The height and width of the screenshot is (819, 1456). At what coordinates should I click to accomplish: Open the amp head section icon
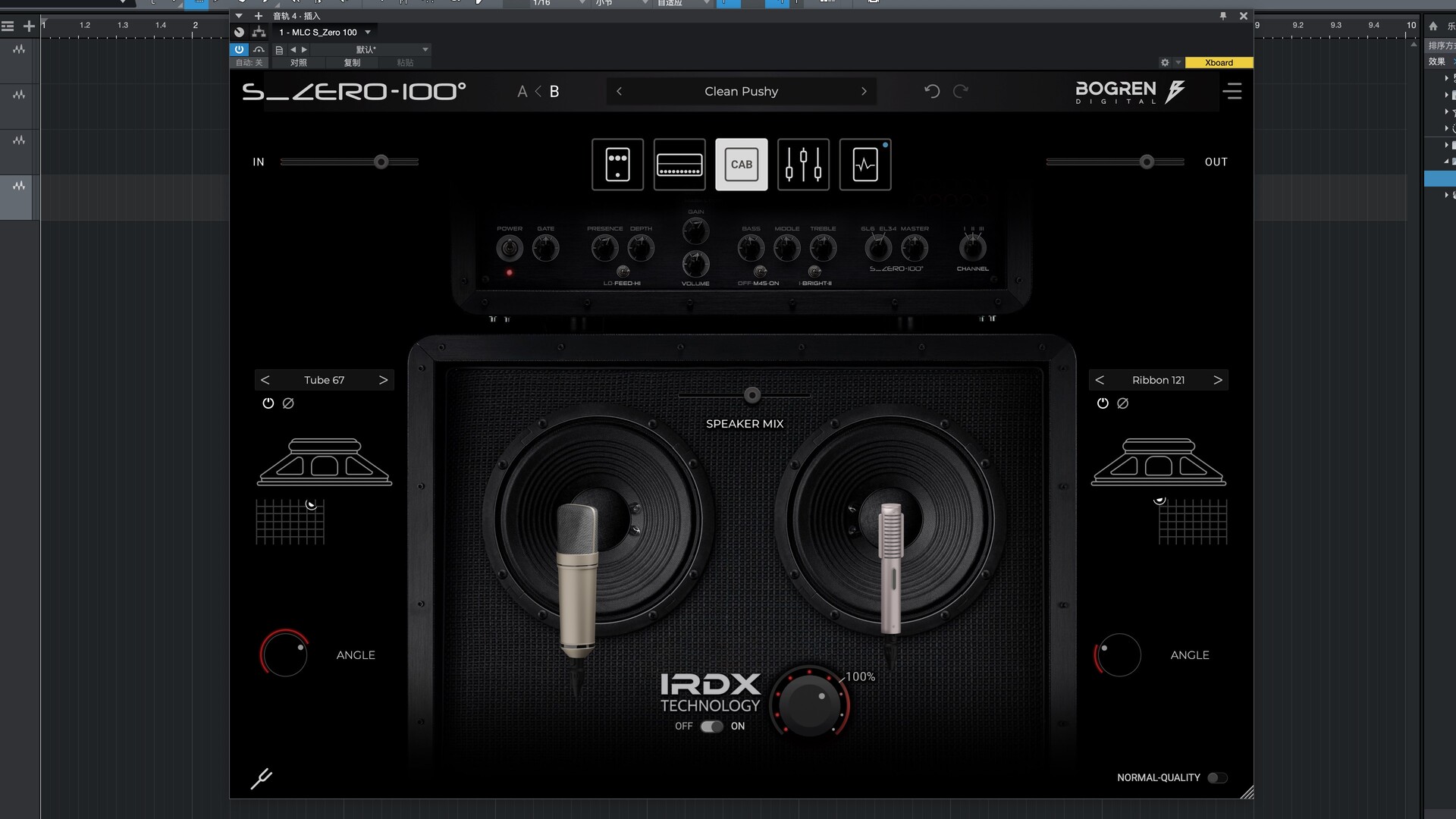click(679, 164)
